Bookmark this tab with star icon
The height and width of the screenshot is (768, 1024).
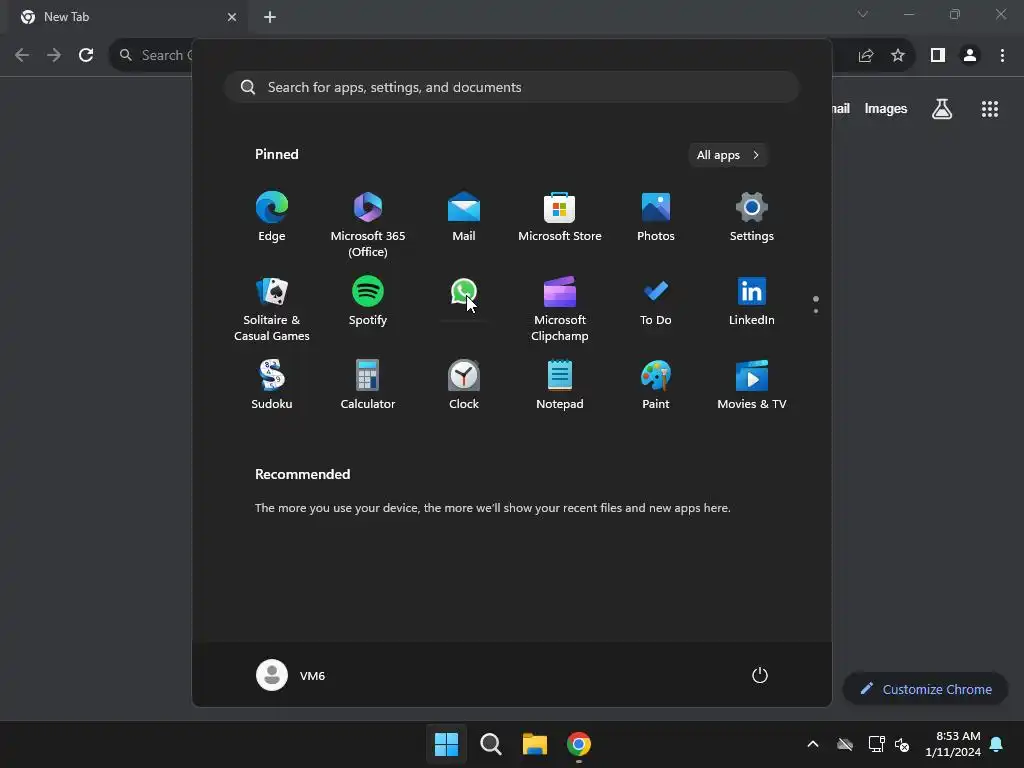898,56
